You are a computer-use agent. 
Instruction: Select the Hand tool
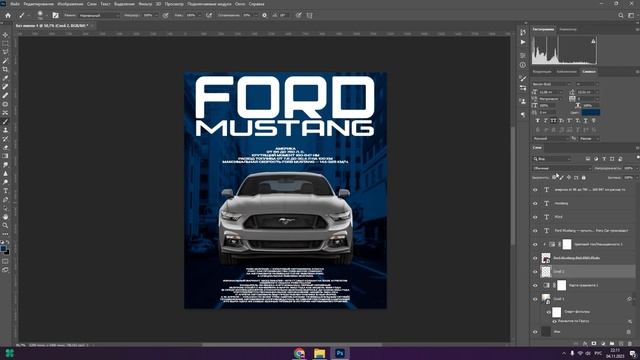pyautogui.click(x=5, y=217)
